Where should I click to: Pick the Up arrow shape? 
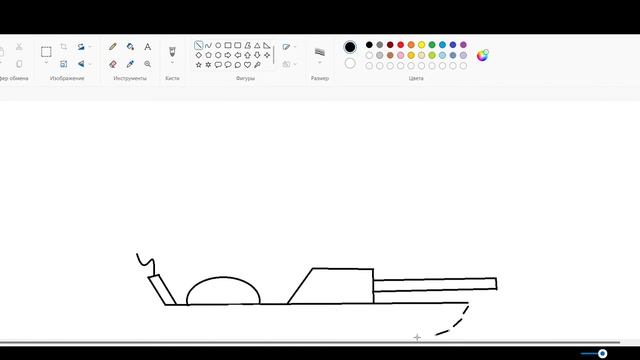(247, 55)
